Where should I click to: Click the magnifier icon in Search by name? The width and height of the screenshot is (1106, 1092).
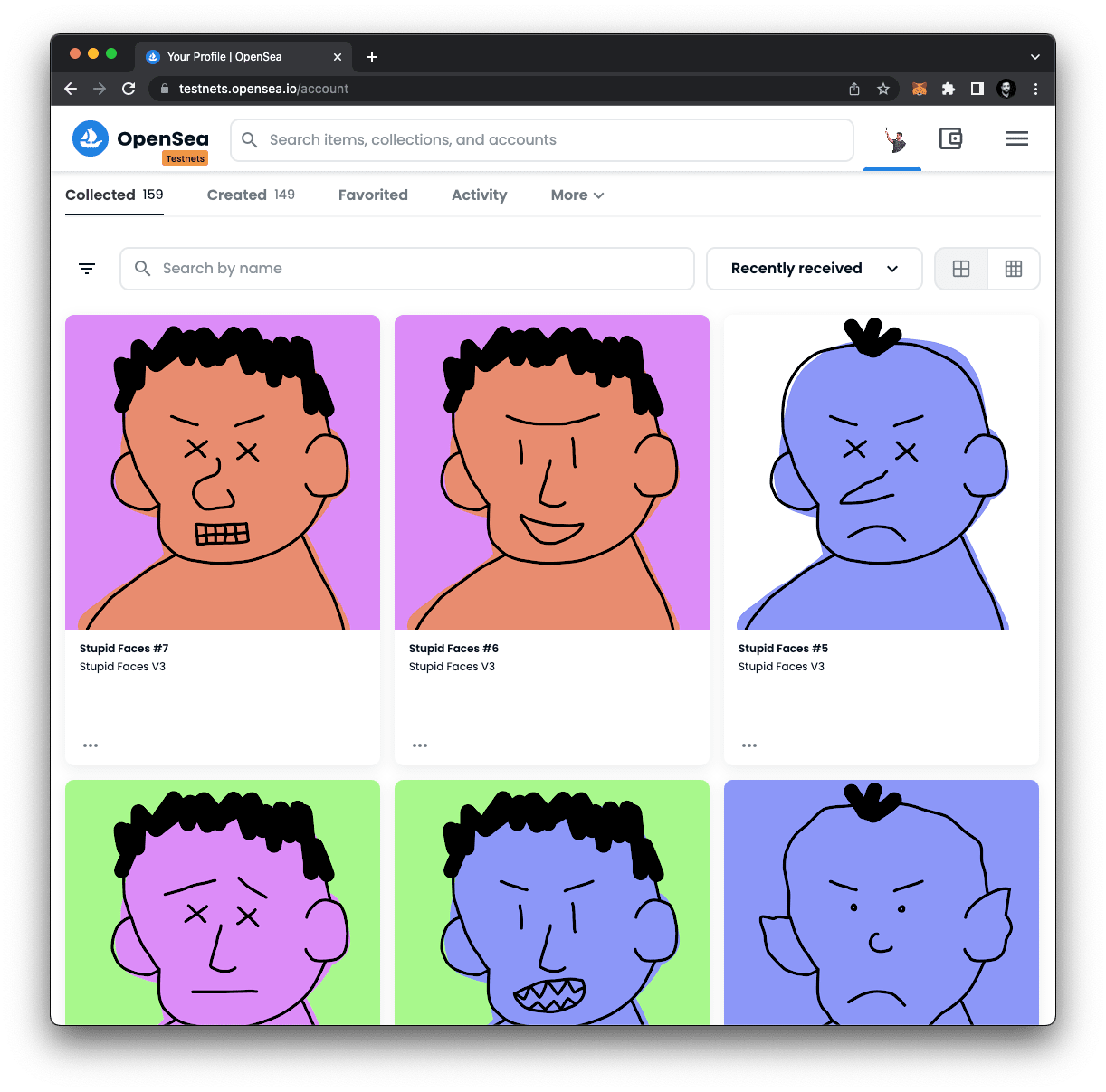pos(142,269)
